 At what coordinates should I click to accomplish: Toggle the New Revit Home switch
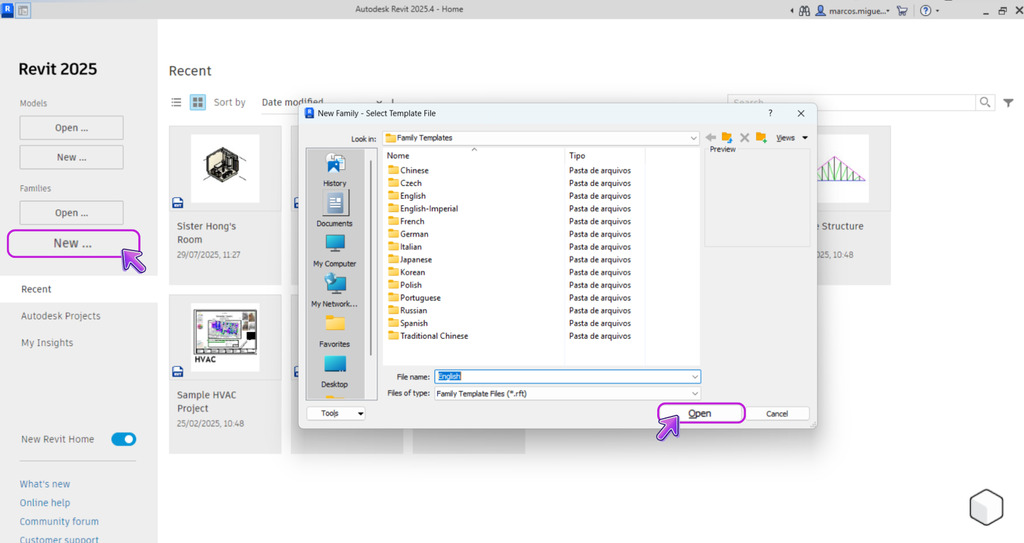coord(123,439)
